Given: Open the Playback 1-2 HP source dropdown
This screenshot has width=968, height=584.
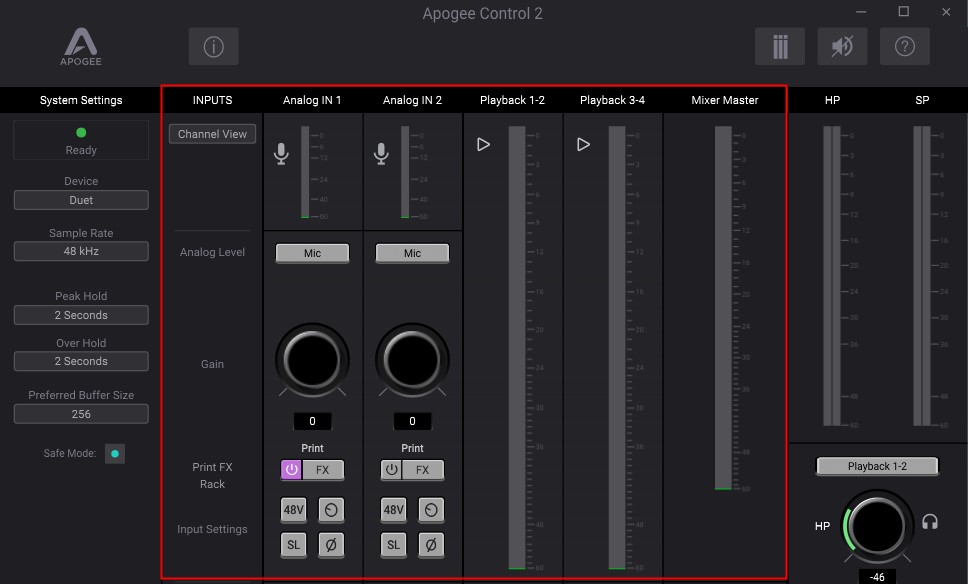Looking at the screenshot, I should point(877,466).
